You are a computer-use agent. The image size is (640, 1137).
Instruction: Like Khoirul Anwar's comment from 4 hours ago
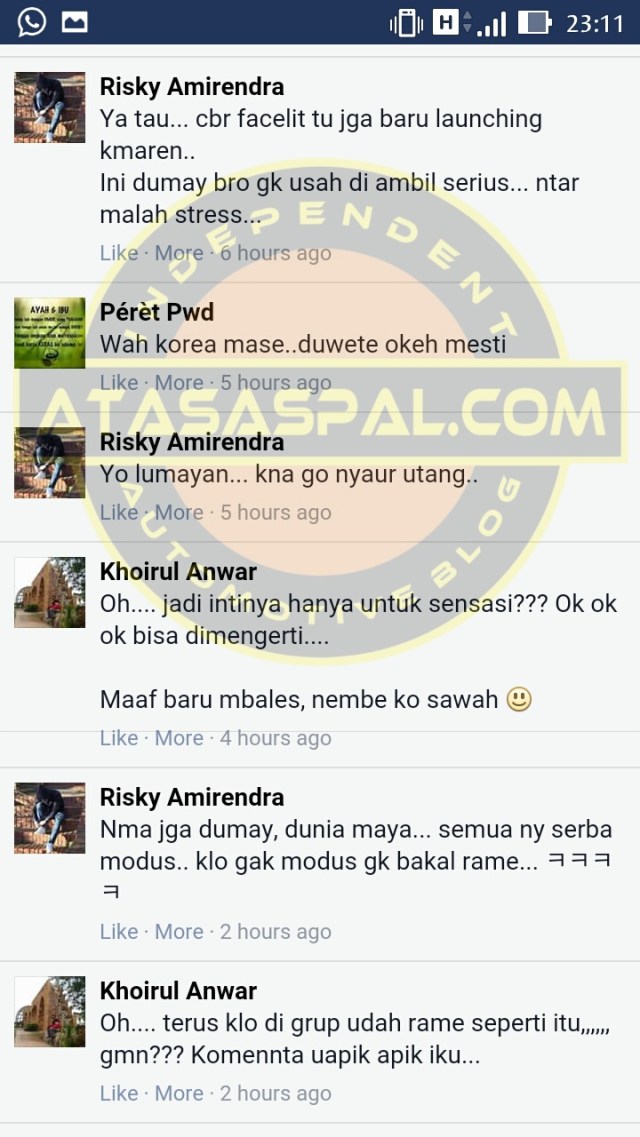[x=119, y=738]
